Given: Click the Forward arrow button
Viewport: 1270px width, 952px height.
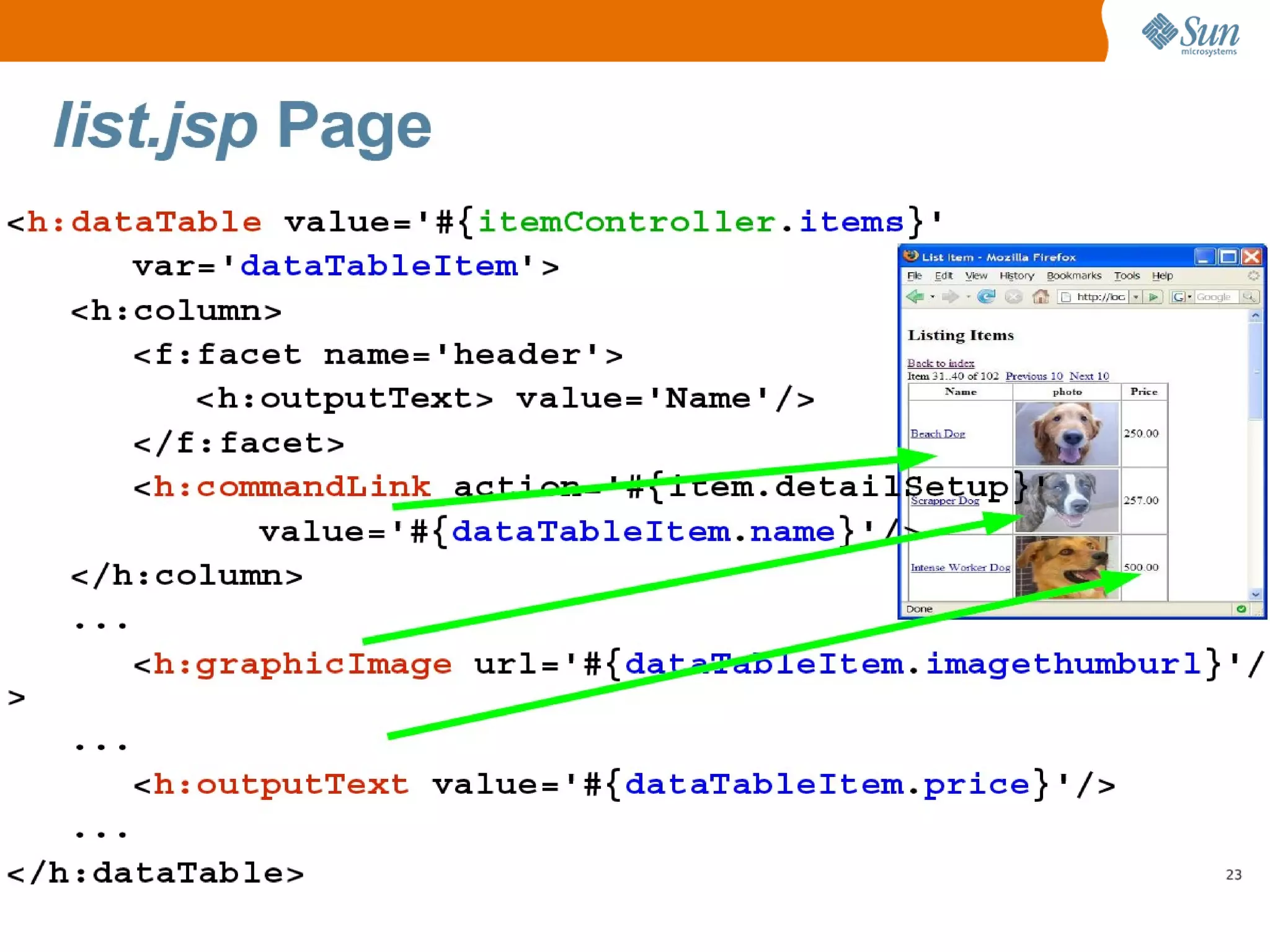Looking at the screenshot, I should (949, 297).
